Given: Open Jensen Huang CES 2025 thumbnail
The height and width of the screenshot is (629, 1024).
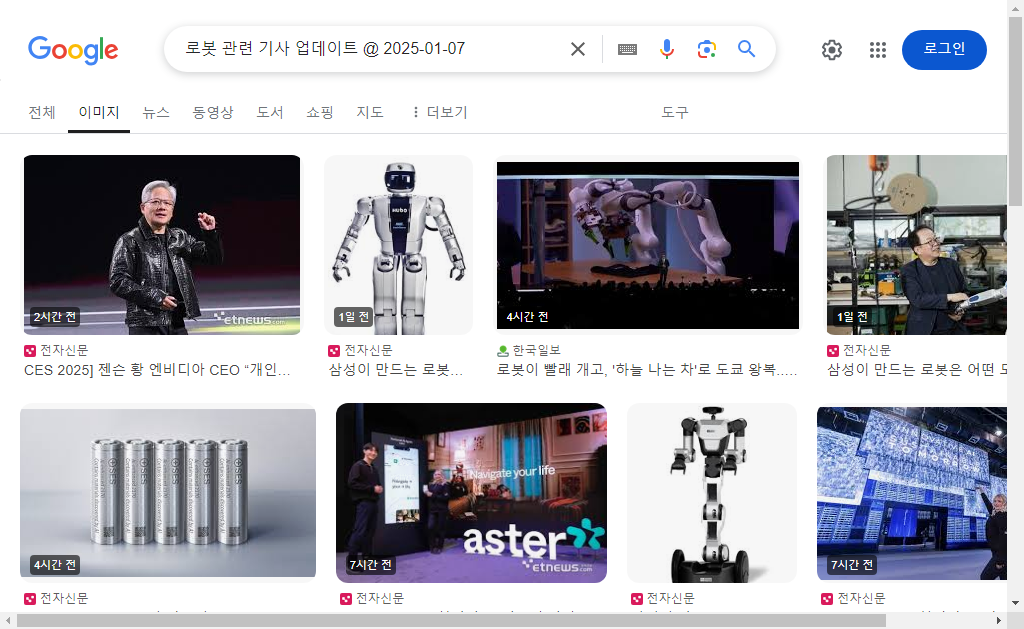Looking at the screenshot, I should click(x=162, y=245).
